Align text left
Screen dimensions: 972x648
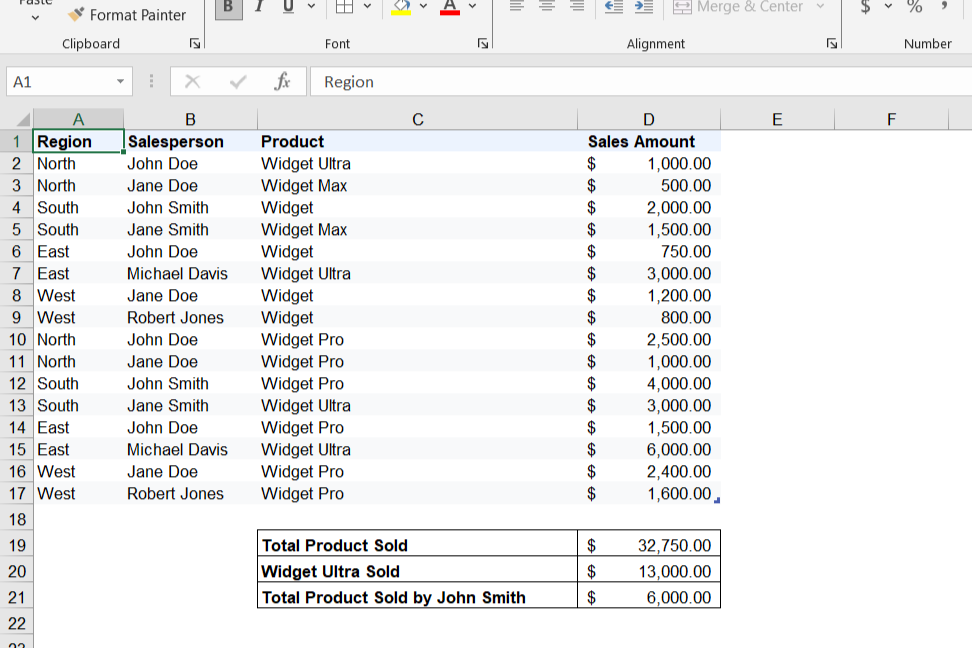[516, 7]
